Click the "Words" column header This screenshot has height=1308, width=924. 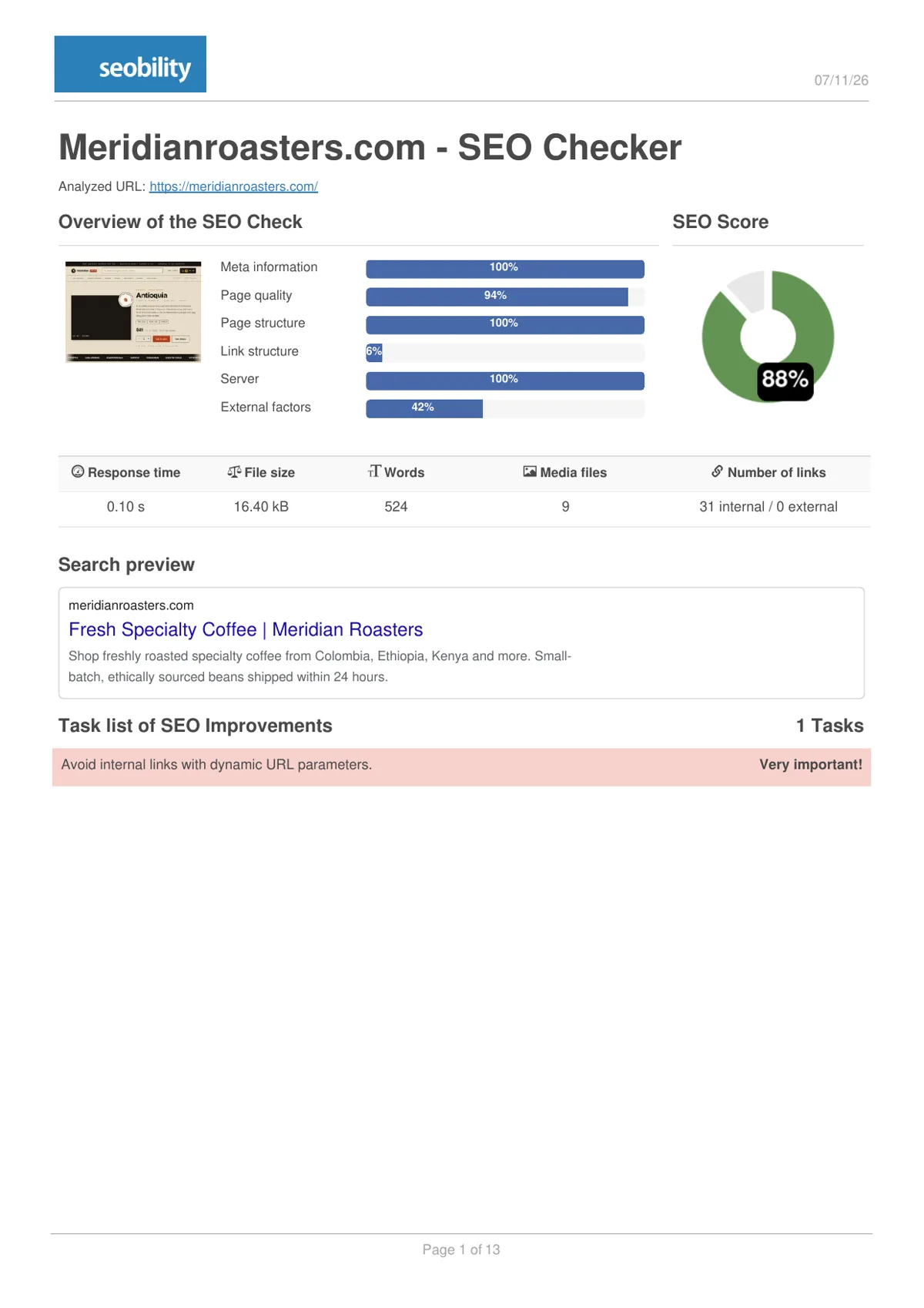(404, 473)
